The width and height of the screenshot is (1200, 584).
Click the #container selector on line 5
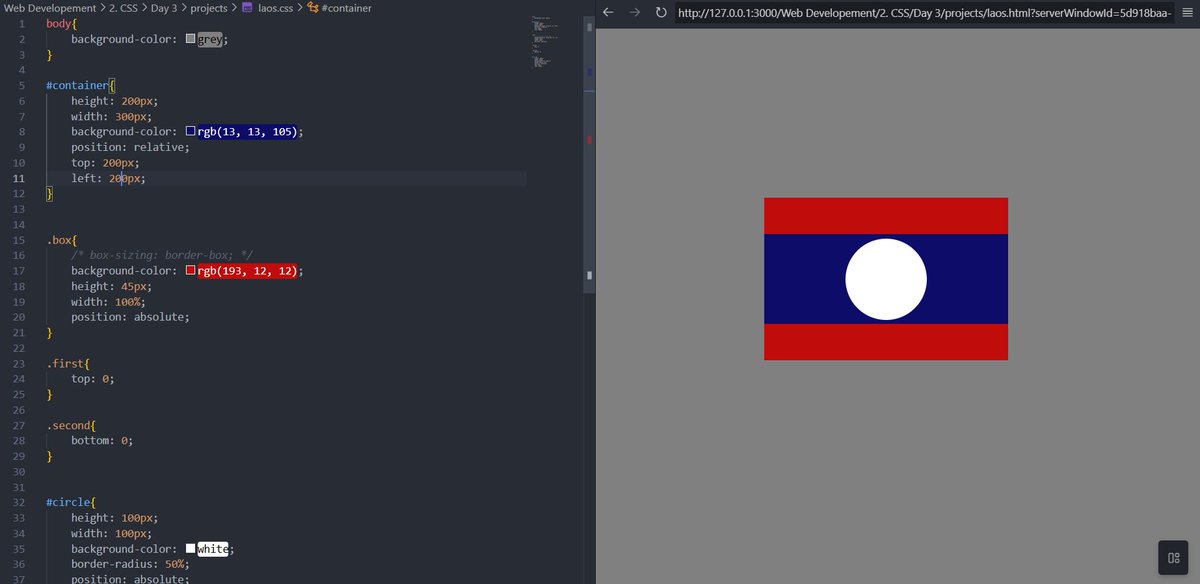[77, 86]
